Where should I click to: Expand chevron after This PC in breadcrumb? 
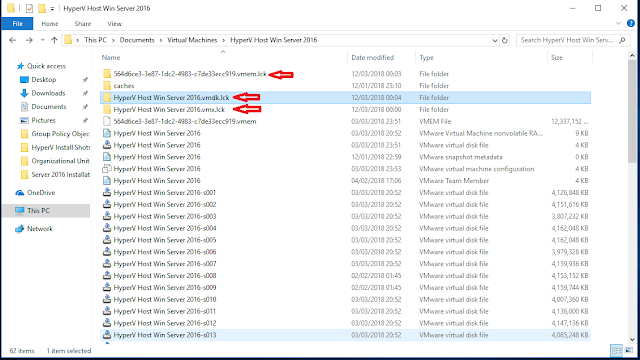coord(113,40)
